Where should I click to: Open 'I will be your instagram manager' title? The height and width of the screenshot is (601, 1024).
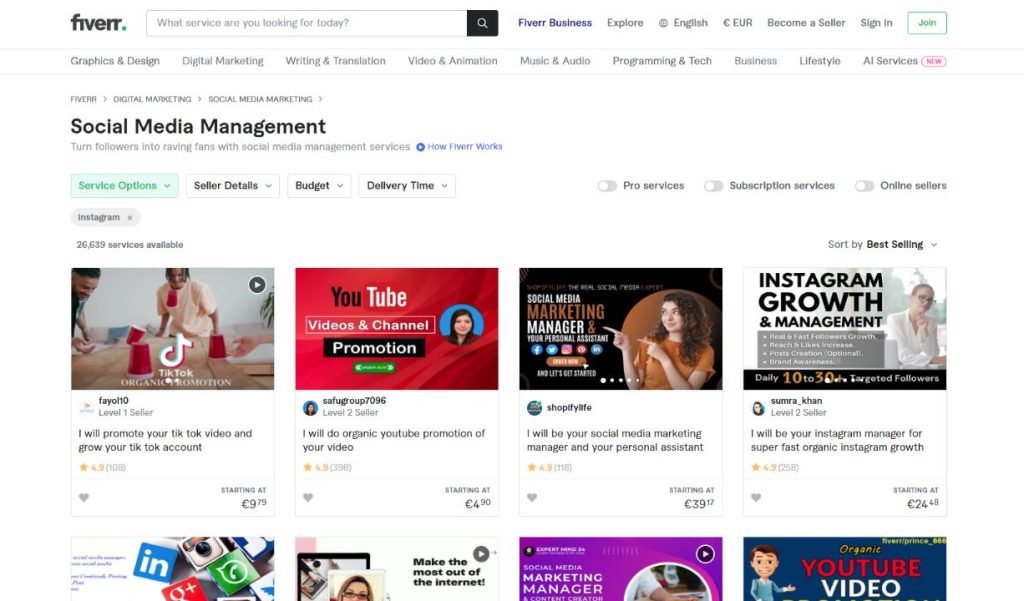[x=837, y=440]
